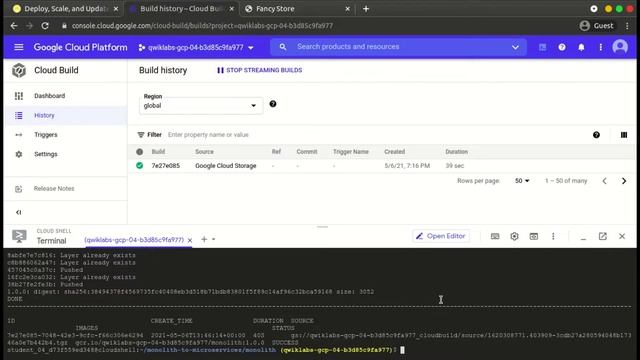This screenshot has height=360, width=640.
Task: Open Release Notes link in sidebar
Action: coord(54,189)
